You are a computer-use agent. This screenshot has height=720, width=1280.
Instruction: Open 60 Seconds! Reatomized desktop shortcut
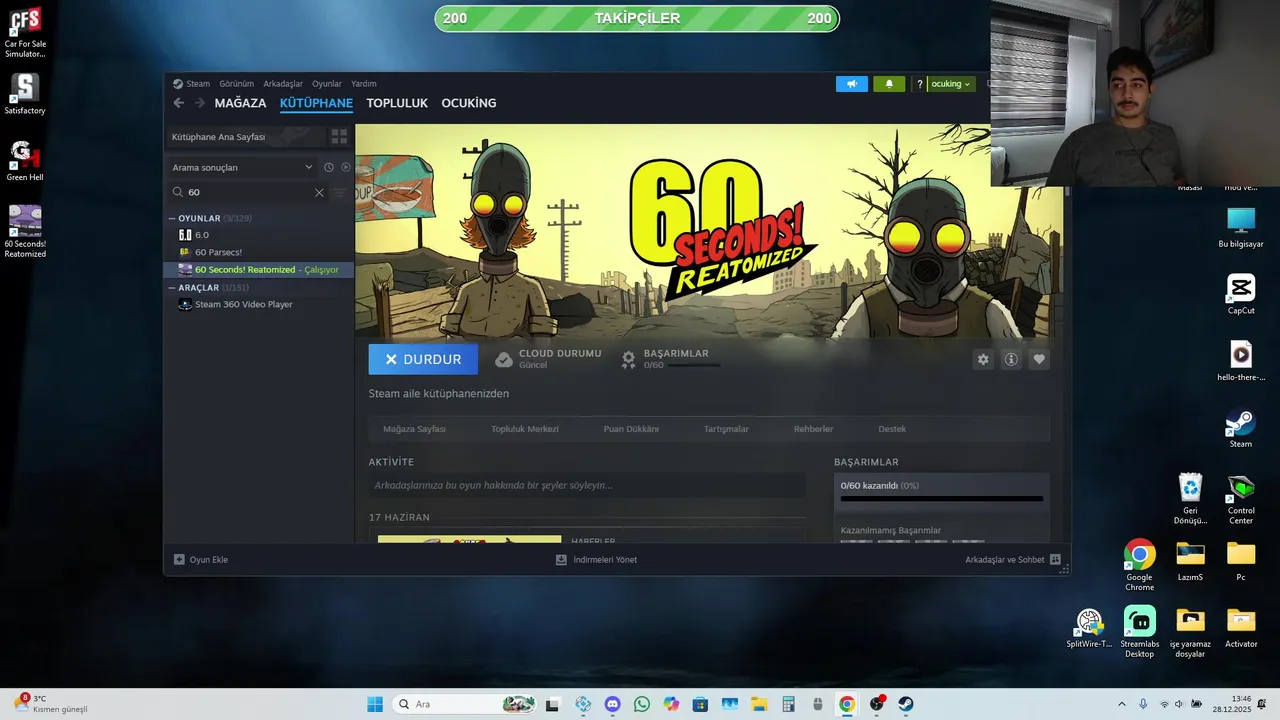(x=25, y=232)
